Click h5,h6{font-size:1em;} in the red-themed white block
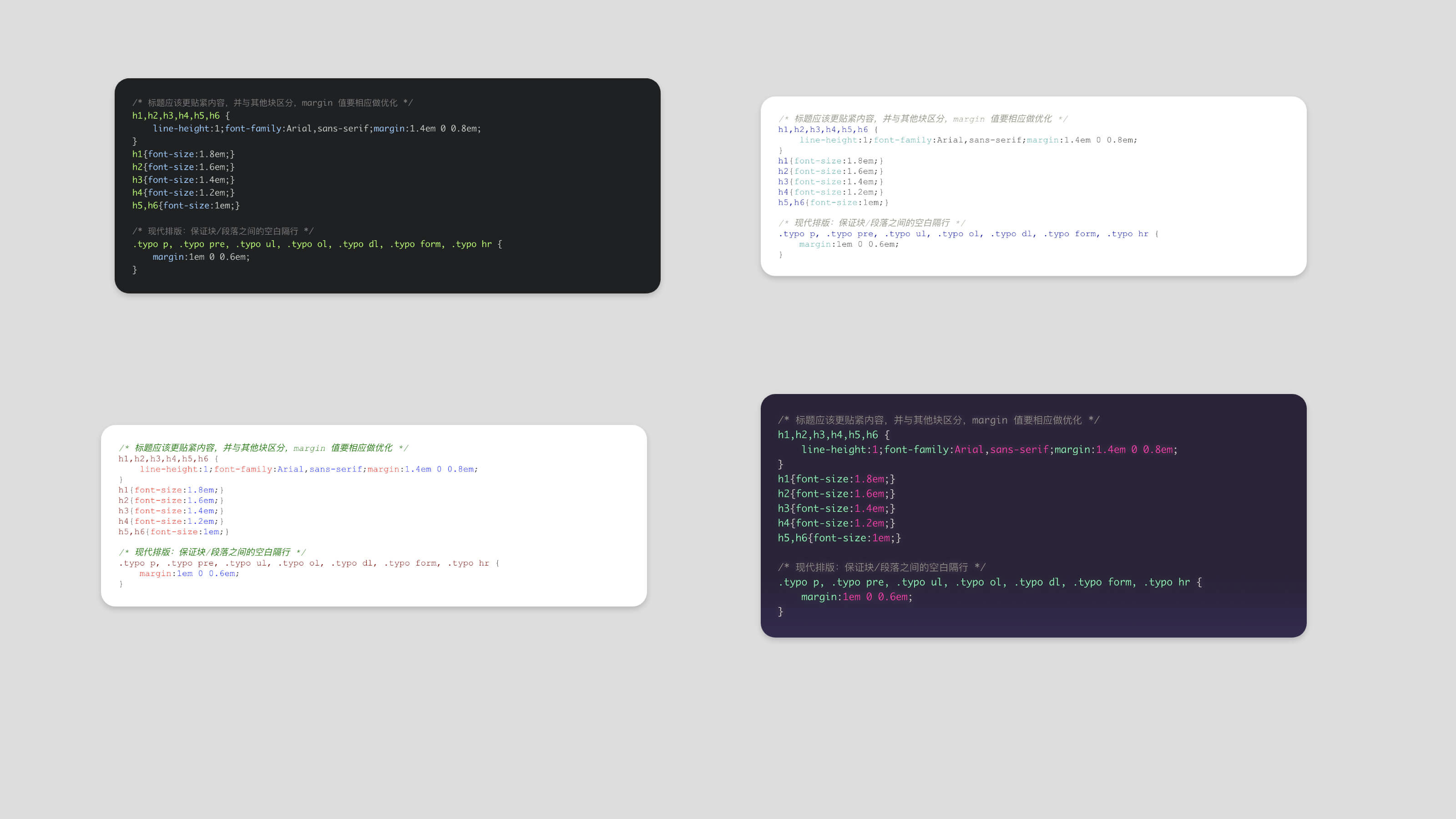The height and width of the screenshot is (819, 1456). pyautogui.click(x=173, y=531)
